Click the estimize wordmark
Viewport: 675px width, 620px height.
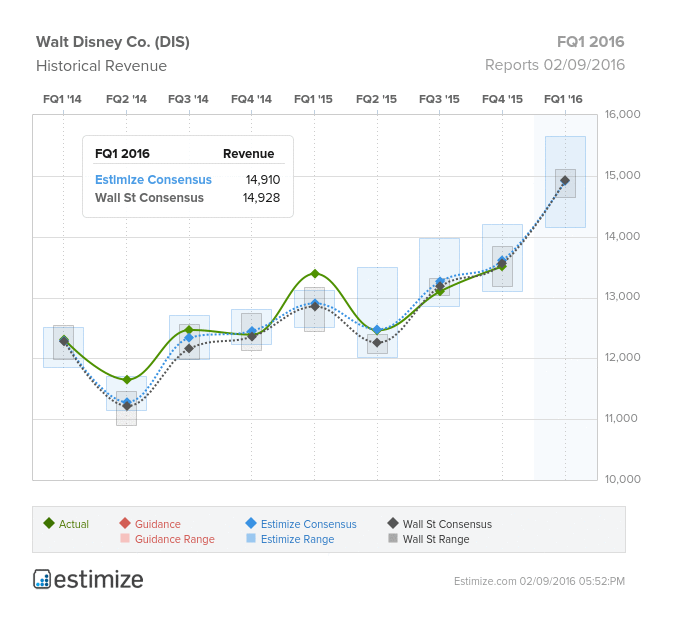coord(99,580)
